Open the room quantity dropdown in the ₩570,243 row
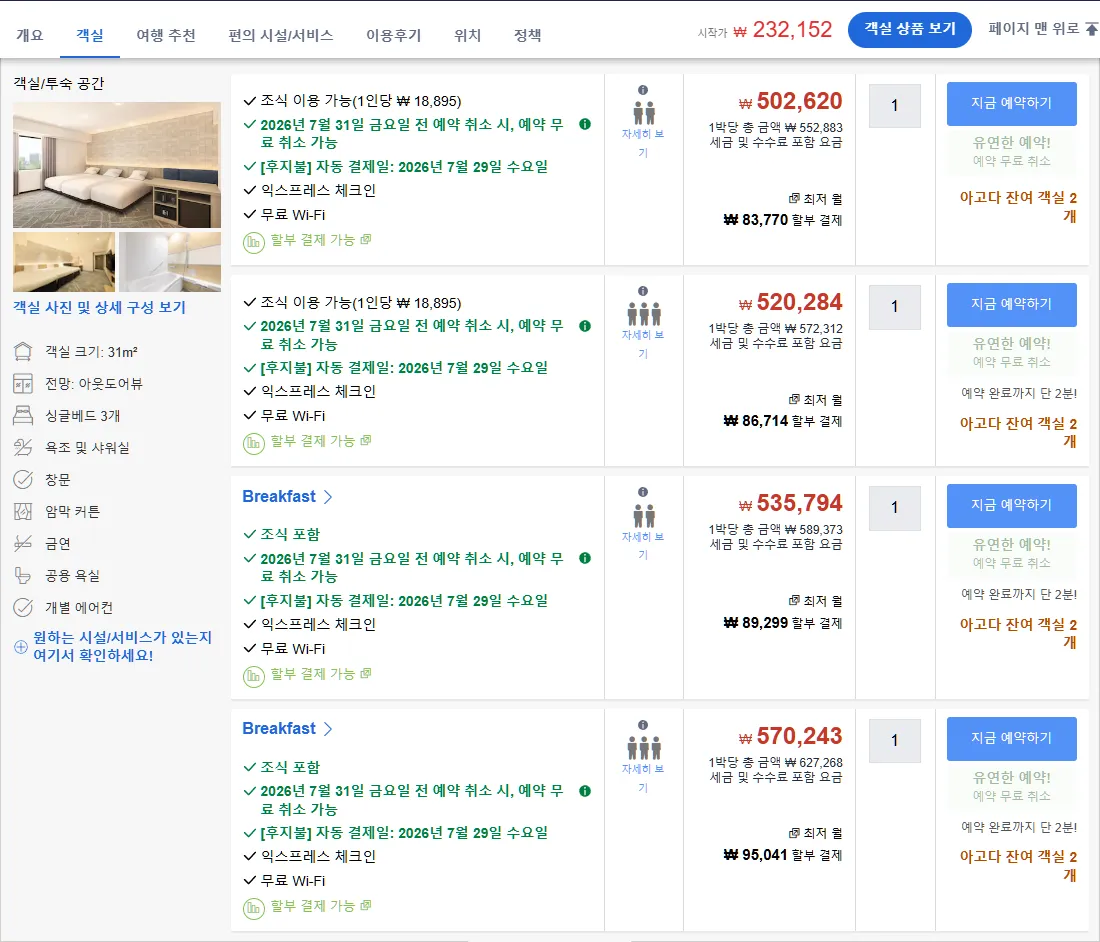 click(x=894, y=741)
